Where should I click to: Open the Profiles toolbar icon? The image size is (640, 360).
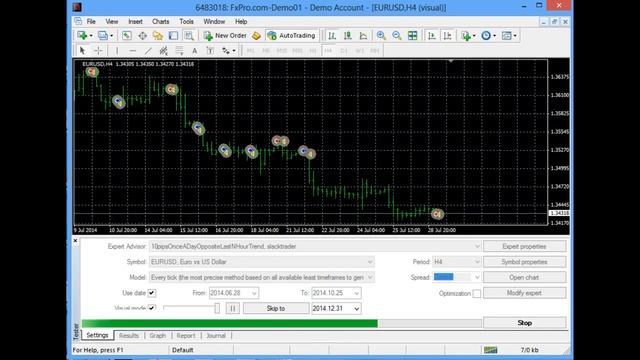tap(103, 36)
